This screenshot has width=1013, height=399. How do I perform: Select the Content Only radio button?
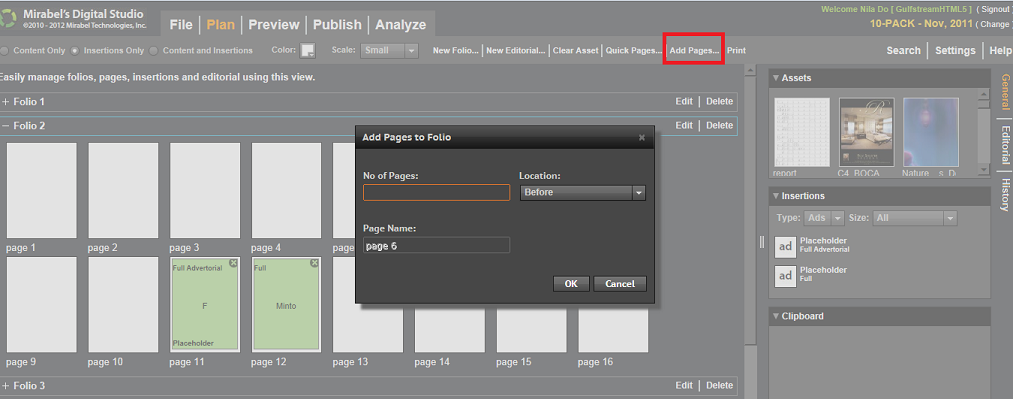[5, 50]
